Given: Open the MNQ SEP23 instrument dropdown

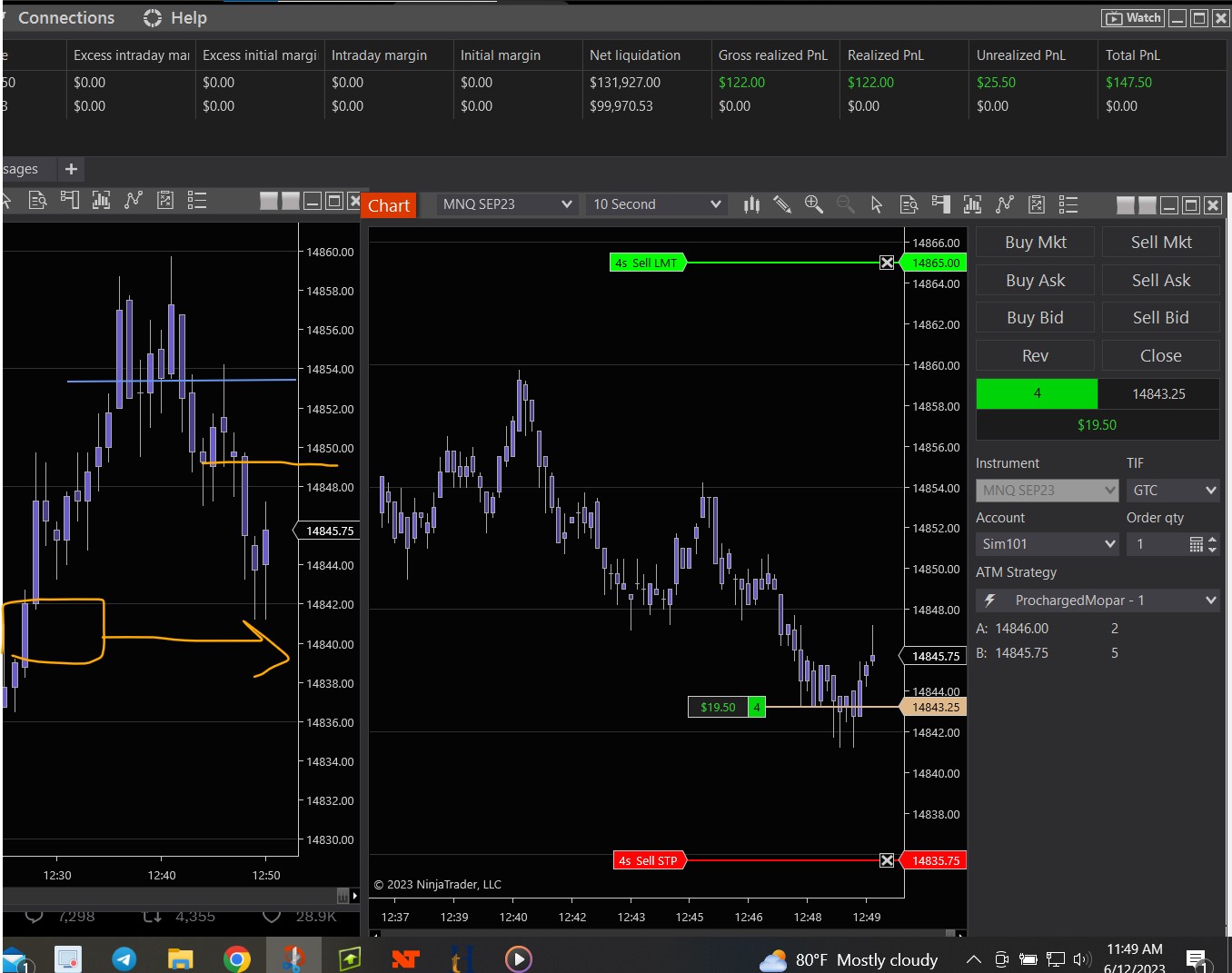Looking at the screenshot, I should (507, 204).
